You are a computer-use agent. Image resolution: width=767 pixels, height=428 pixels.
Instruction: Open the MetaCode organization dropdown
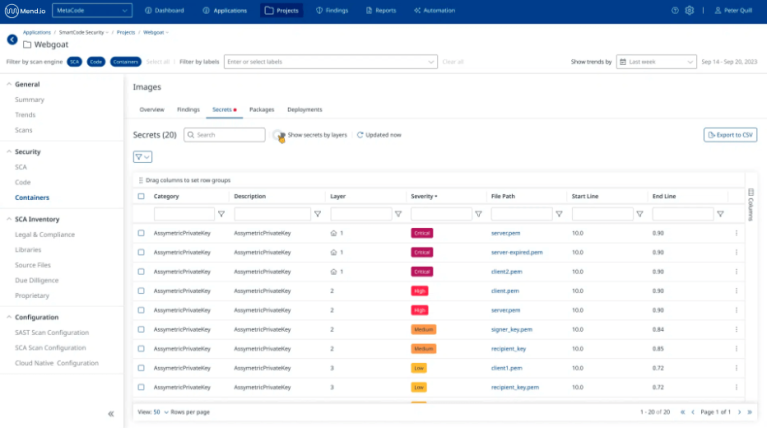click(92, 10)
